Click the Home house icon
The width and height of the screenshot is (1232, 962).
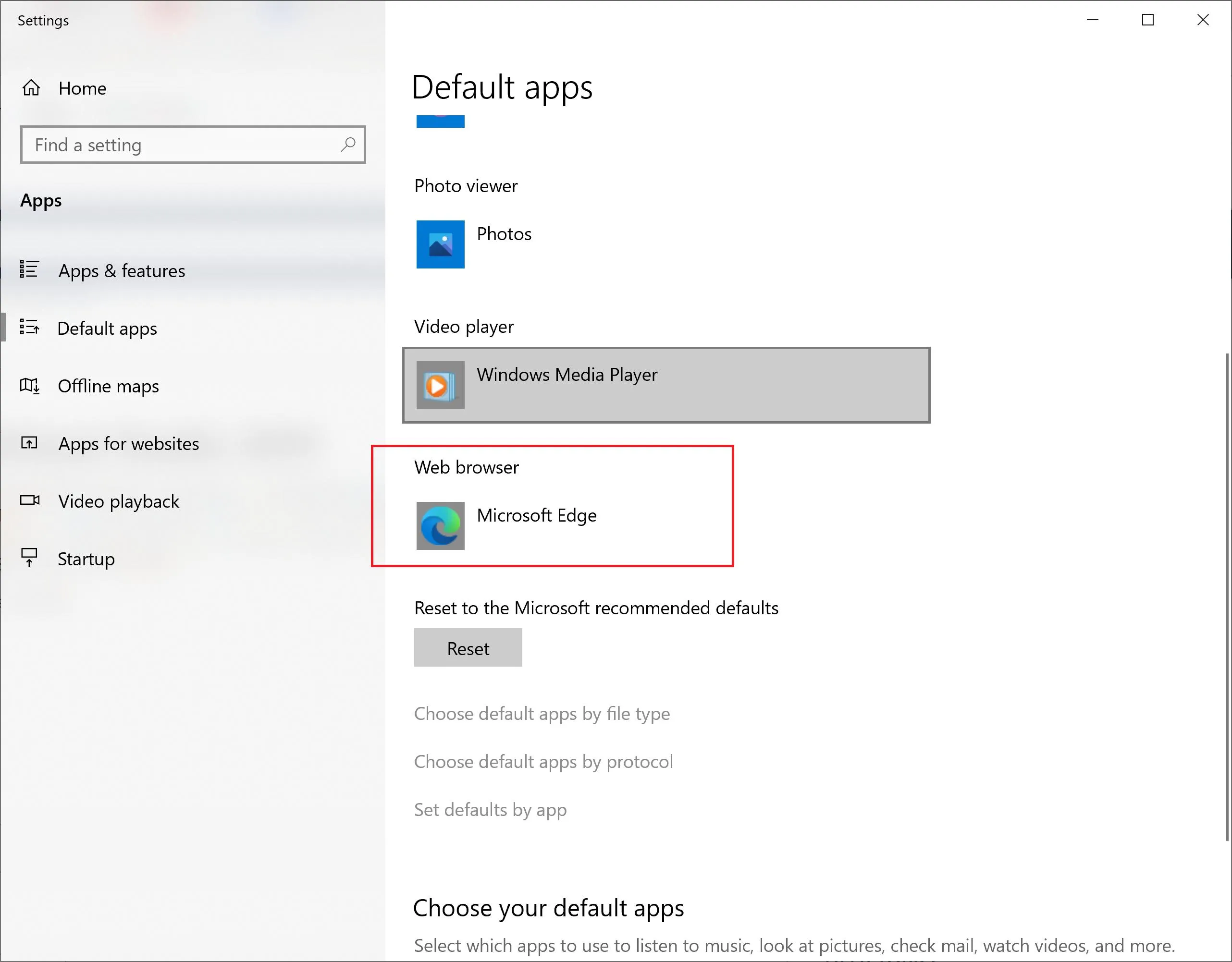(31, 88)
